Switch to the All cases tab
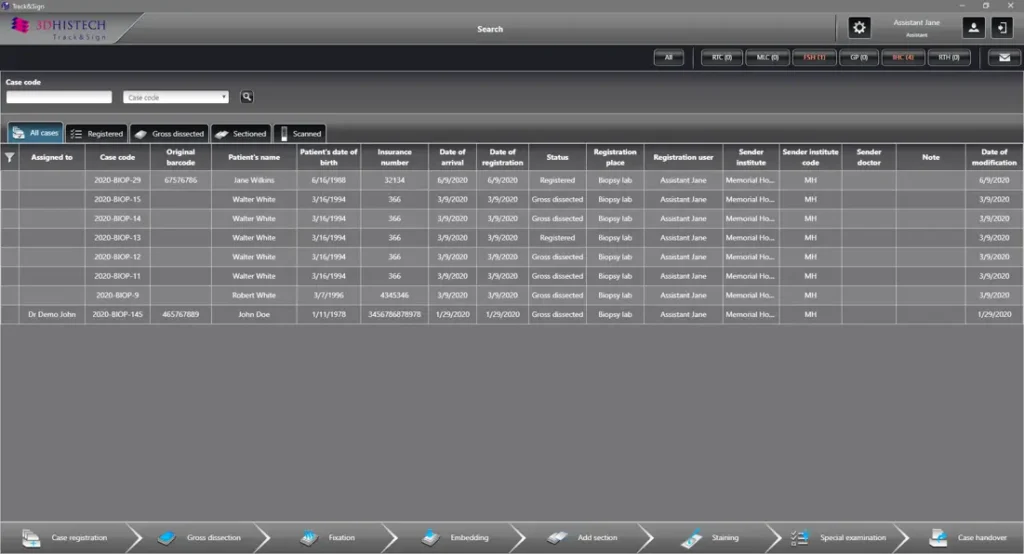This screenshot has width=1024, height=554. coord(35,133)
